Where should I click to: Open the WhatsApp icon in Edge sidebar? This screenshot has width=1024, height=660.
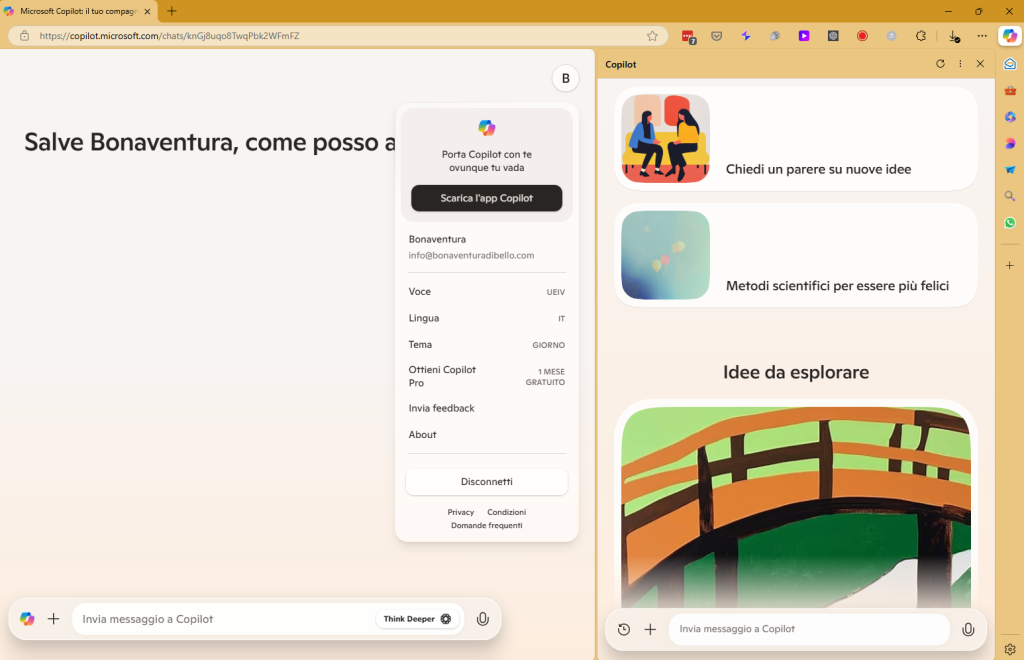click(1010, 223)
